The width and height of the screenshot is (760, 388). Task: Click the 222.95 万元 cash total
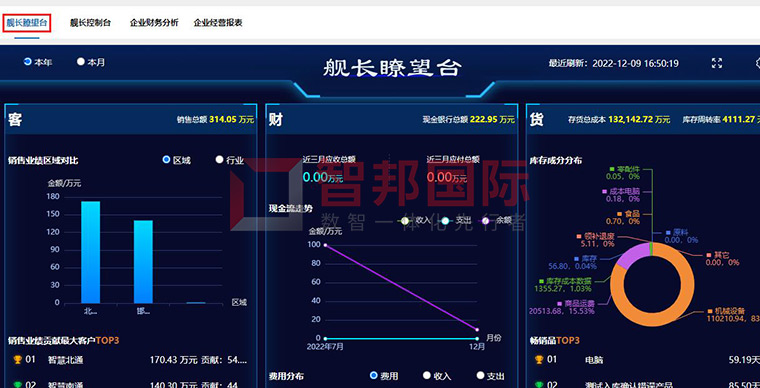point(492,120)
